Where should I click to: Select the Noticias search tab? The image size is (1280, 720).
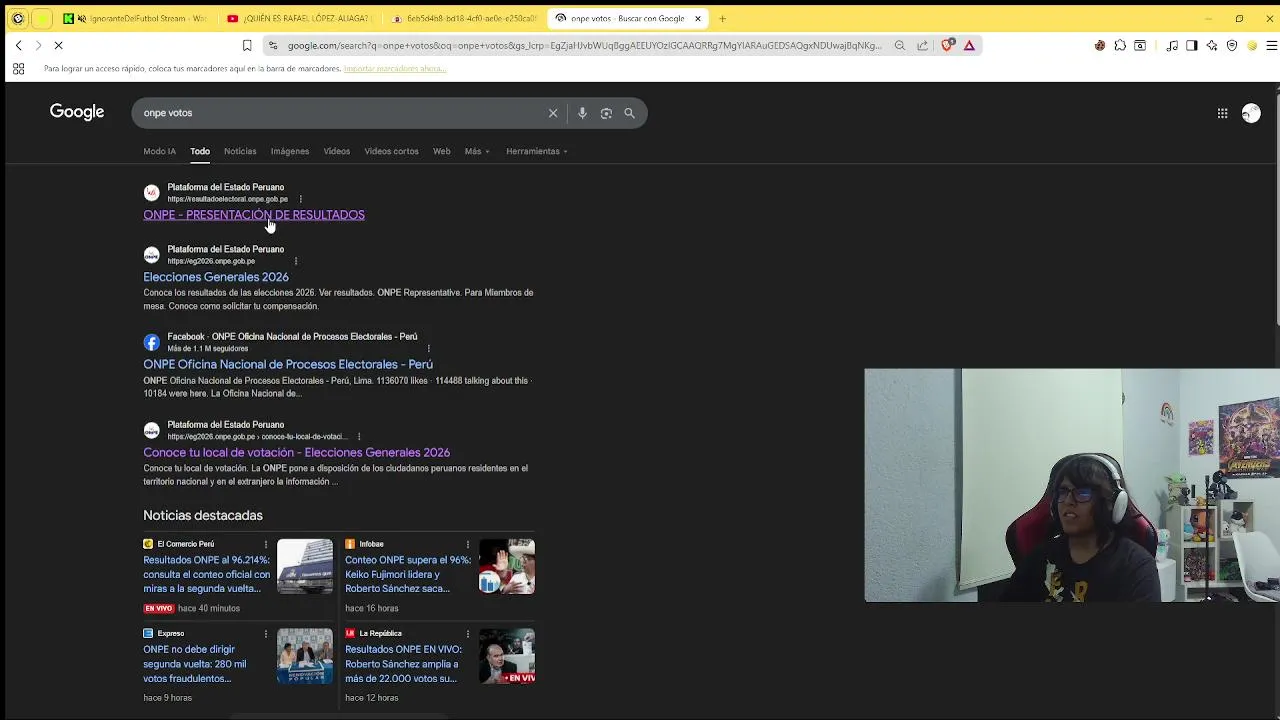pos(240,151)
